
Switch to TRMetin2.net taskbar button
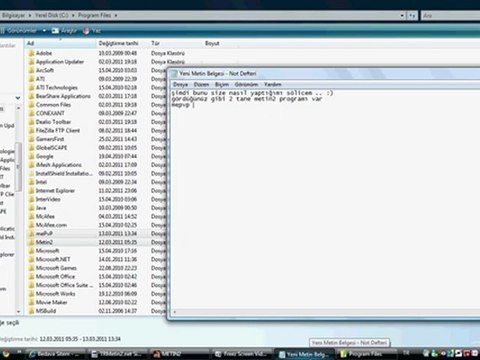pos(117,354)
